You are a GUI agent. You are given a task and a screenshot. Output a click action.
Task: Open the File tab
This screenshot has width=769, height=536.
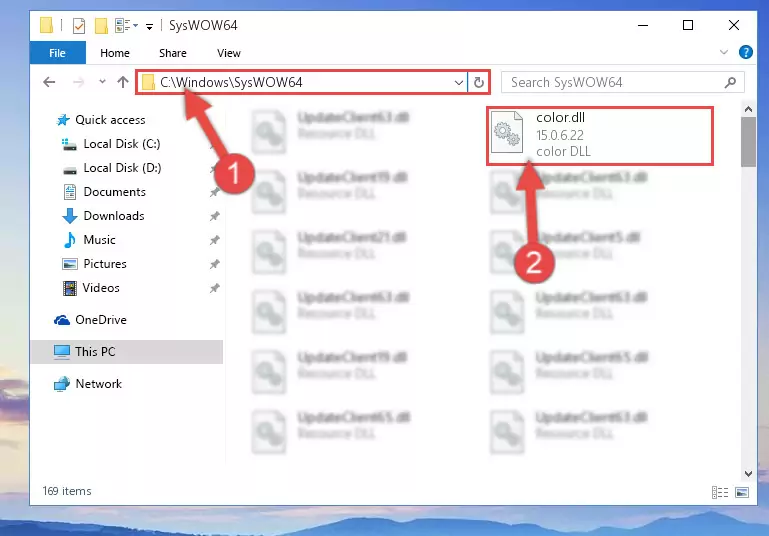pos(57,53)
